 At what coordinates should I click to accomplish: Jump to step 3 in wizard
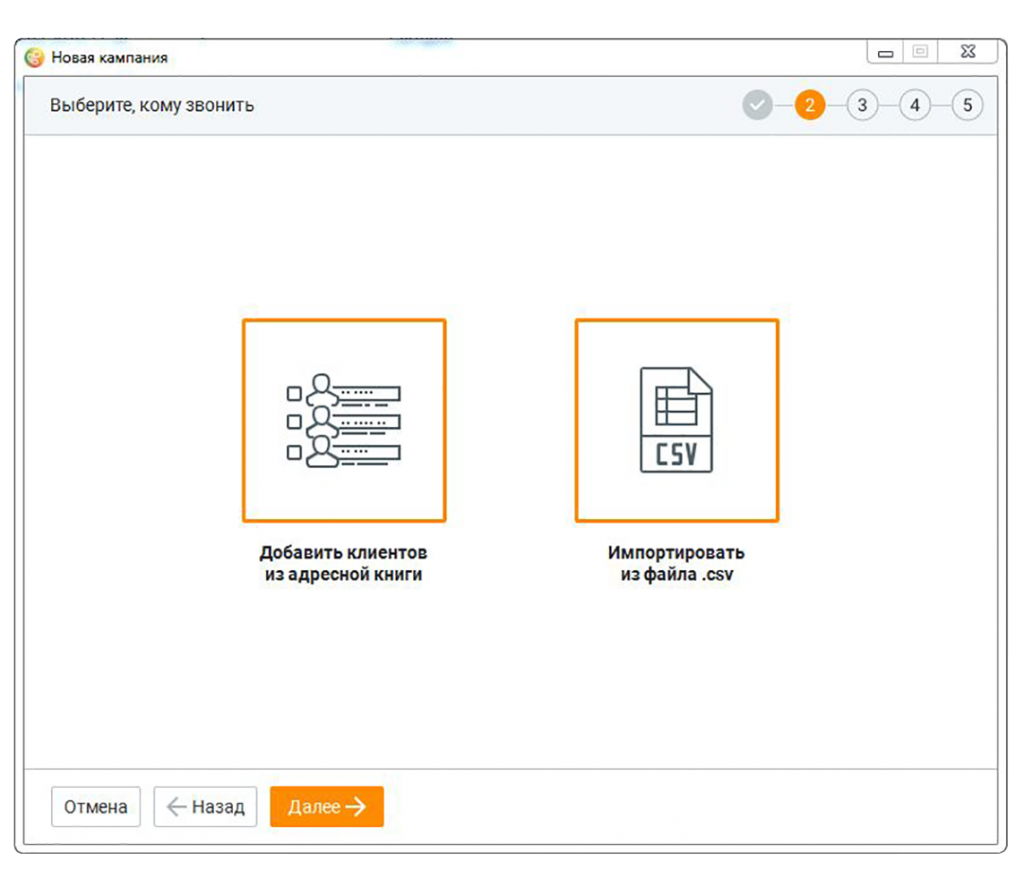pyautogui.click(x=862, y=105)
